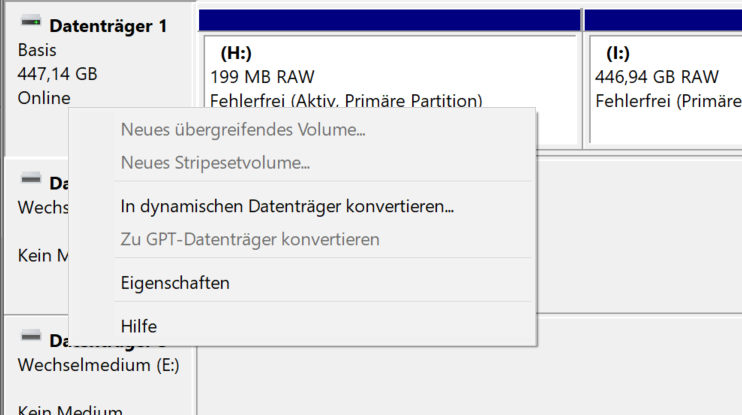Select the (I:) 446,94 GB RAW partition
Viewport: 742px width, 415px height.
(x=666, y=90)
